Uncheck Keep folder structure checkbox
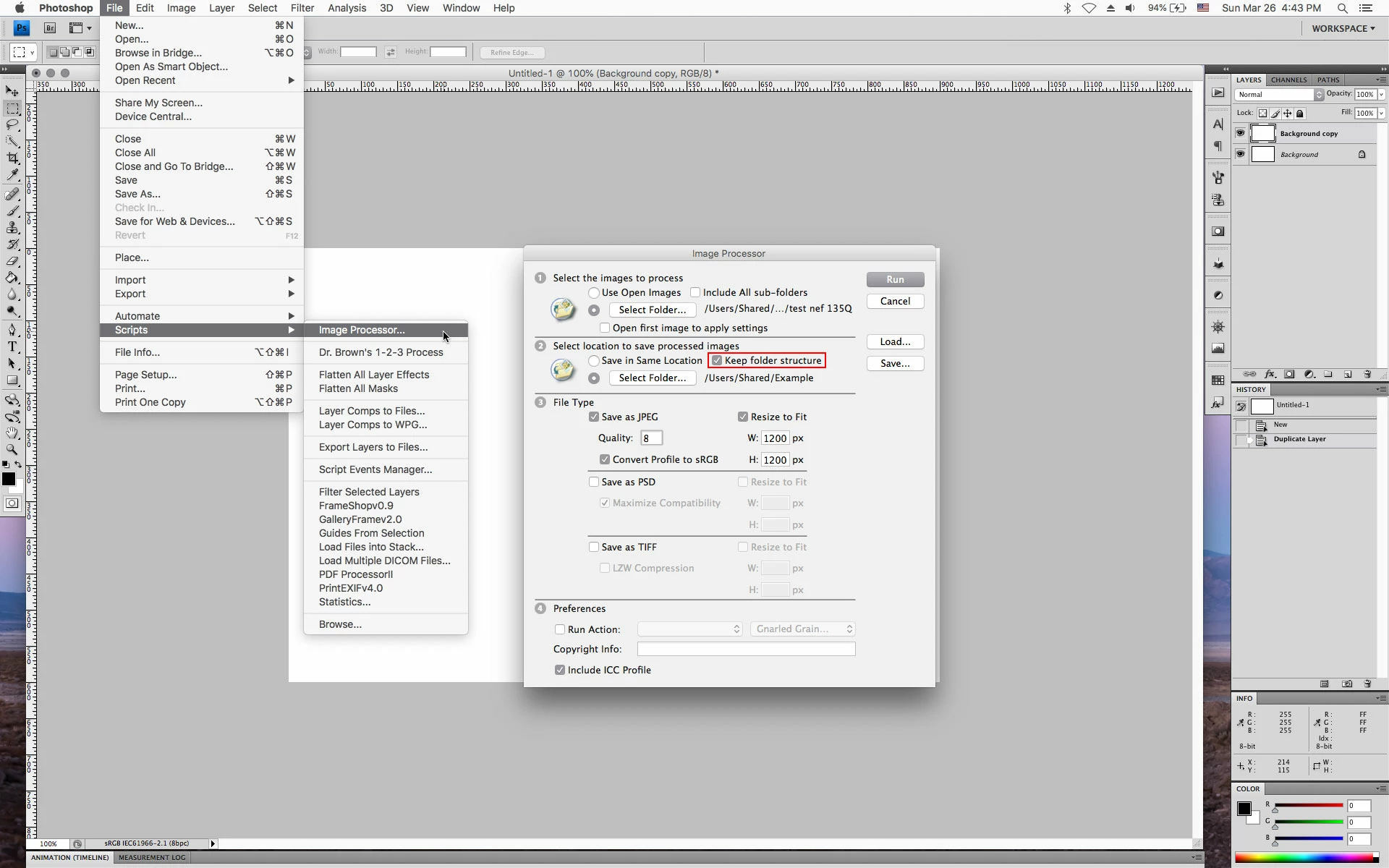The image size is (1389, 868). [717, 360]
